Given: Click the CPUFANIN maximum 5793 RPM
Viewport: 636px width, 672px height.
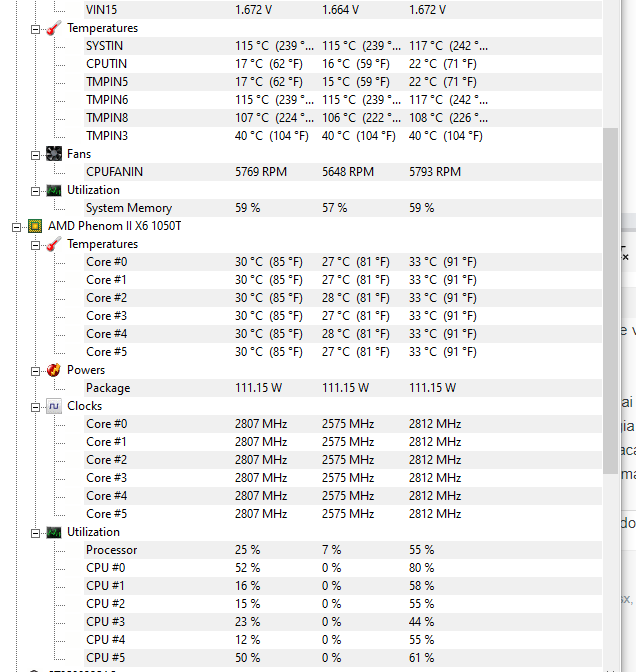Looking at the screenshot, I should (435, 172).
